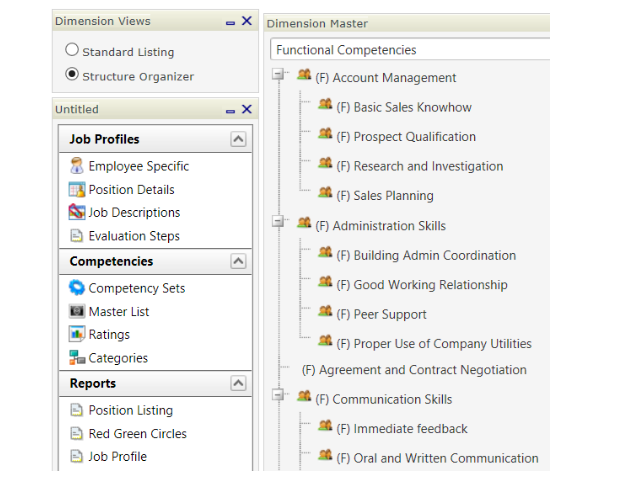Click the Functional Competencies input field
This screenshot has height=480, width=640.
tap(410, 50)
